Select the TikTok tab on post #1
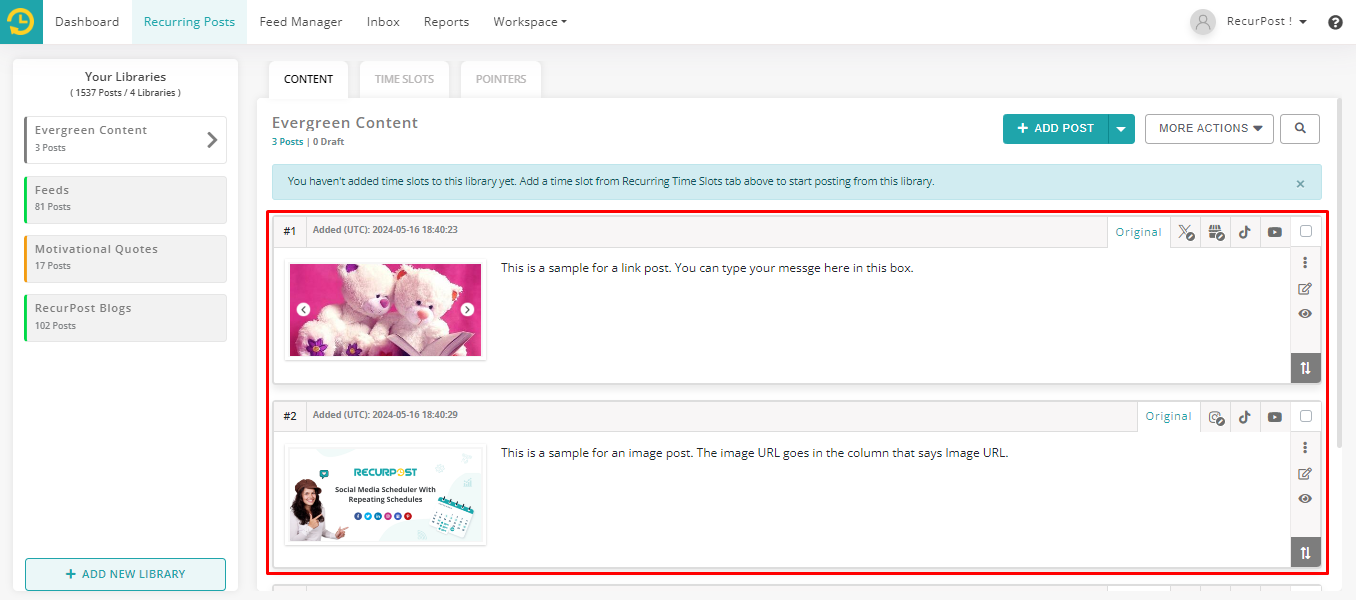This screenshot has width=1356, height=600. tap(1245, 232)
